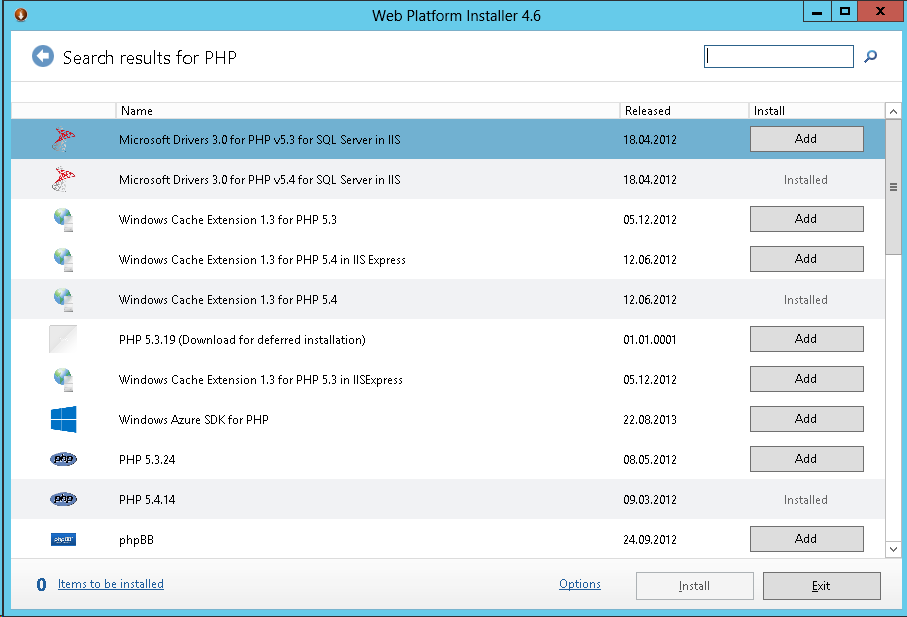Click icon of Windows Cache Extension PHP 5.3 IISExpress
Viewport: 907px width, 617px height.
point(63,379)
